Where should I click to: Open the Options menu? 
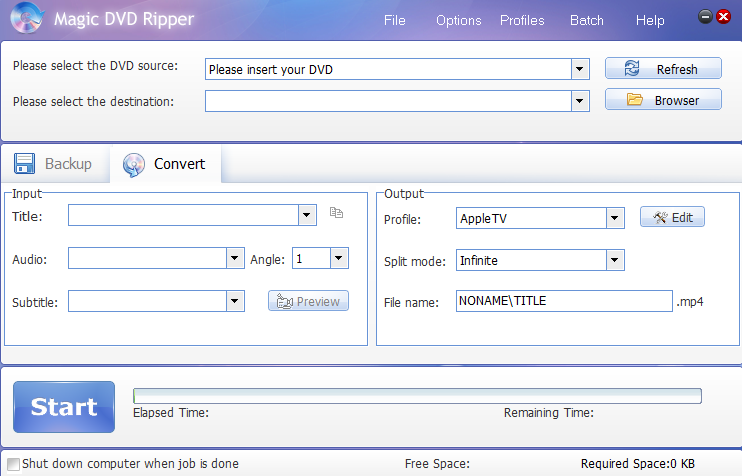(459, 20)
